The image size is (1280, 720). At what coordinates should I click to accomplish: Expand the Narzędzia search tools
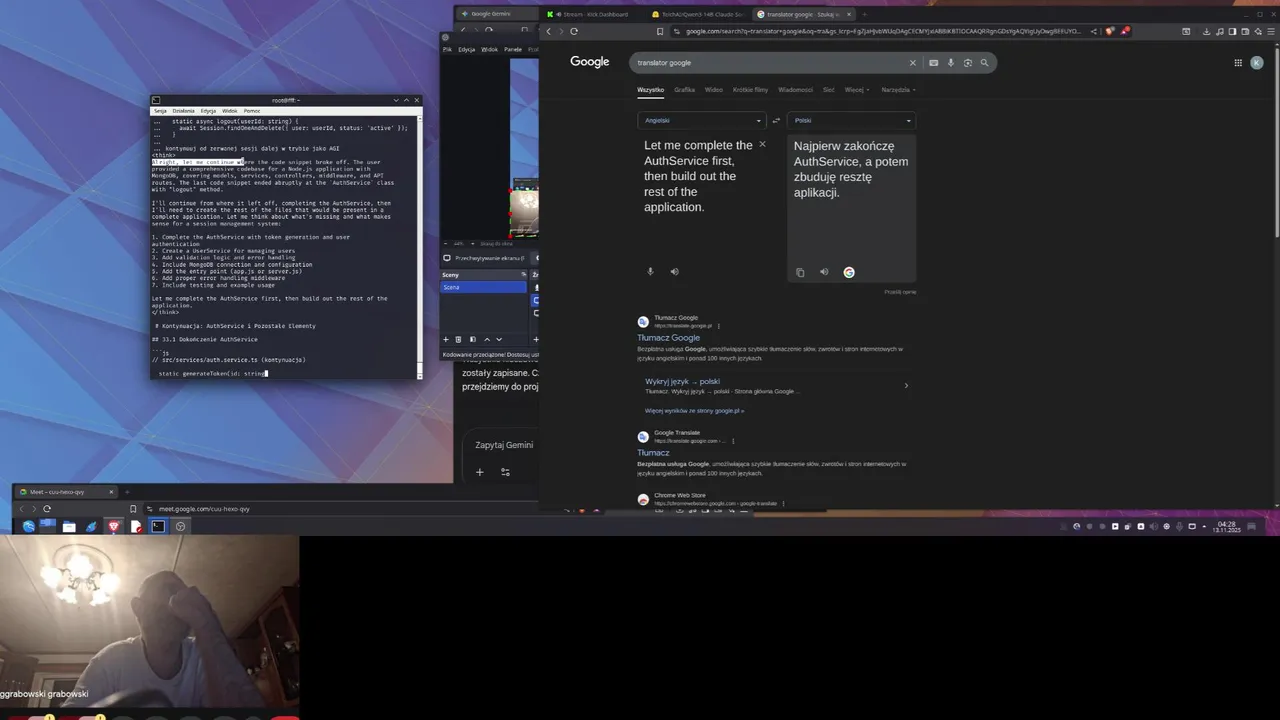898,90
